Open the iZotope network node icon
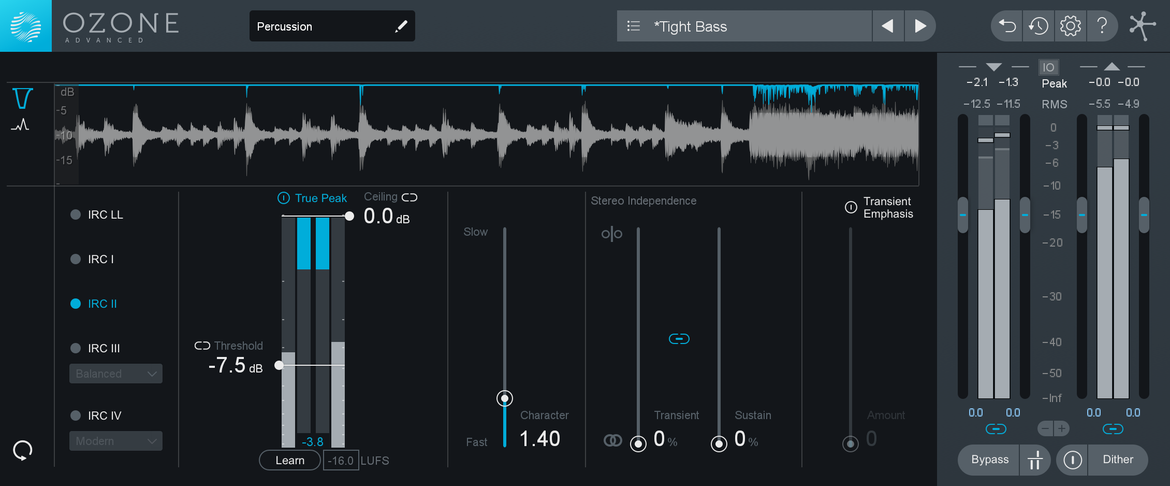 (1141, 25)
